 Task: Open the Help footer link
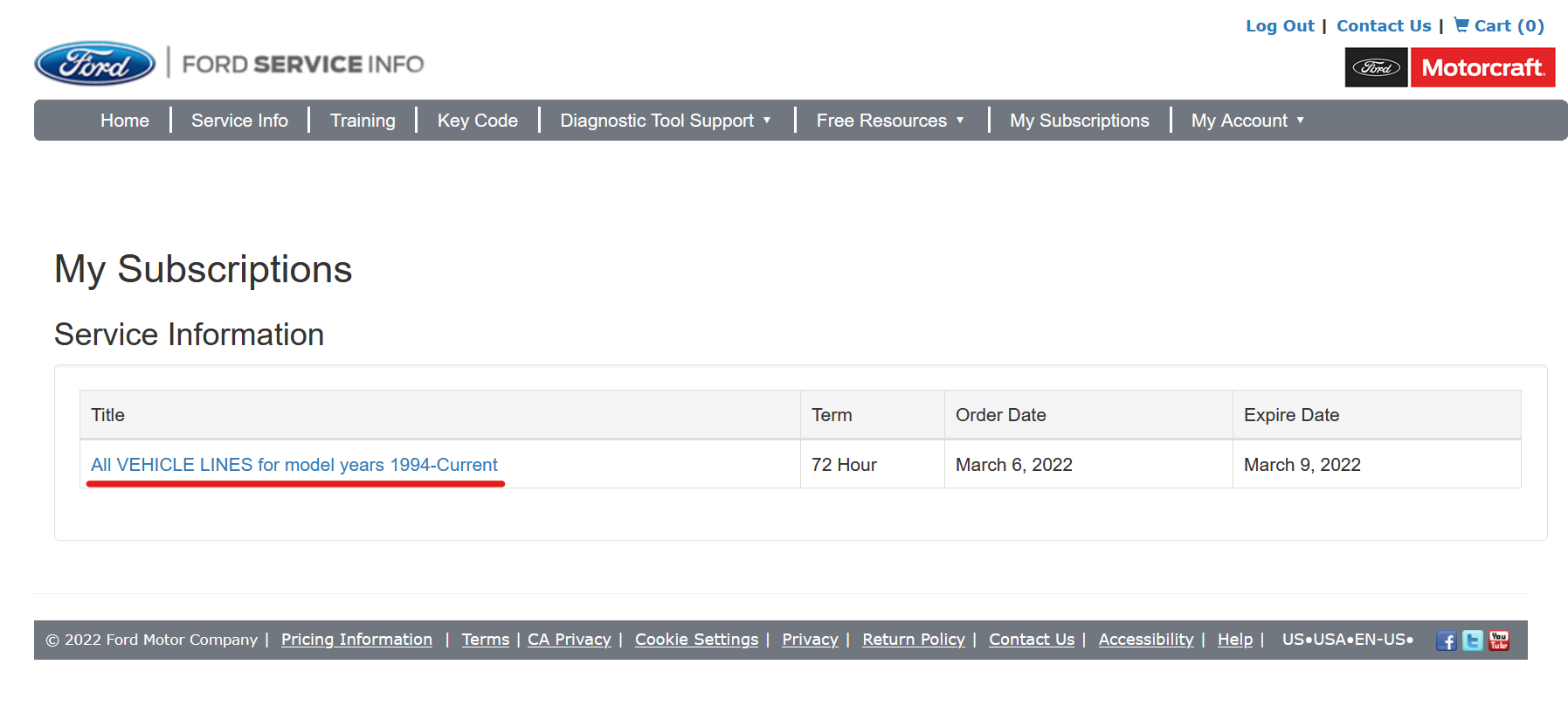(x=1235, y=640)
